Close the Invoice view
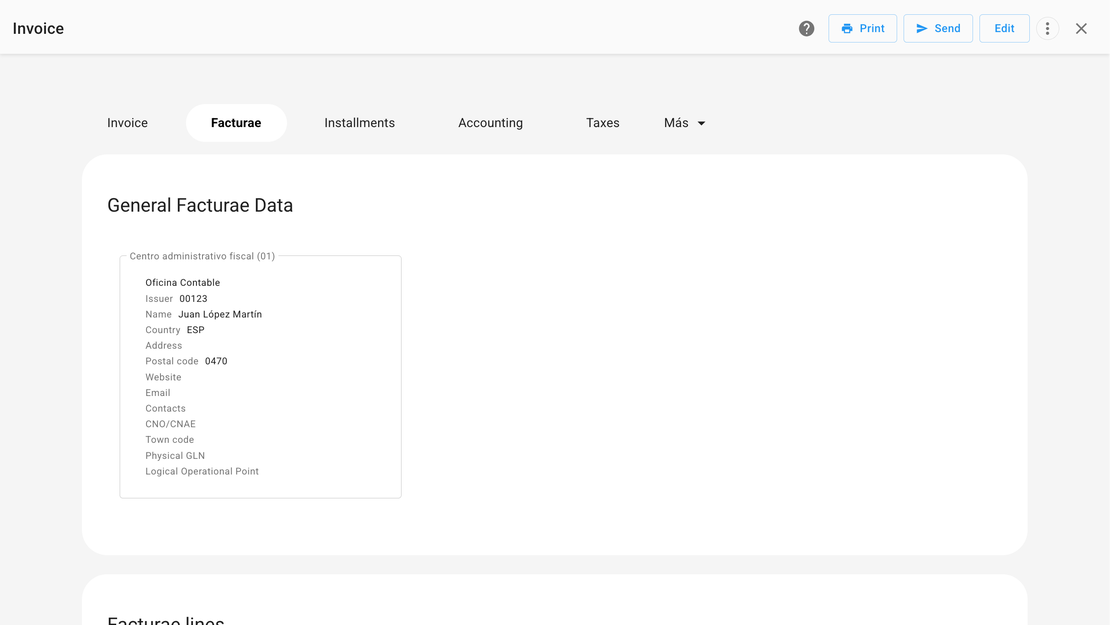The height and width of the screenshot is (625, 1110). pos(1081,29)
